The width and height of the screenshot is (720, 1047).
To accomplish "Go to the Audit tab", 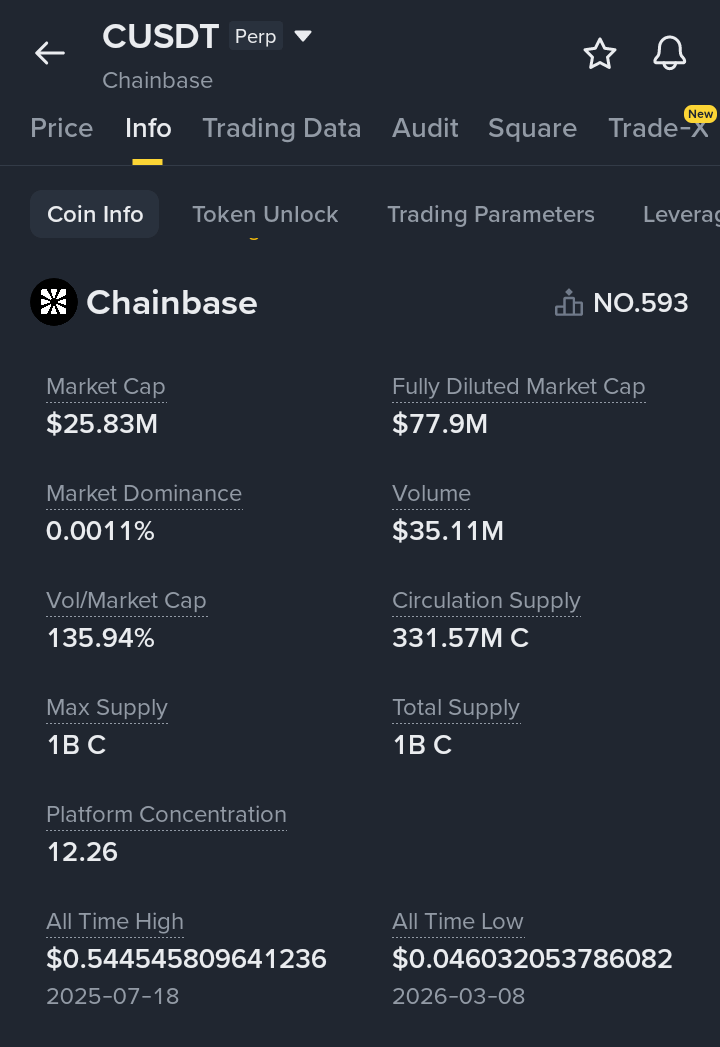I will click(425, 128).
